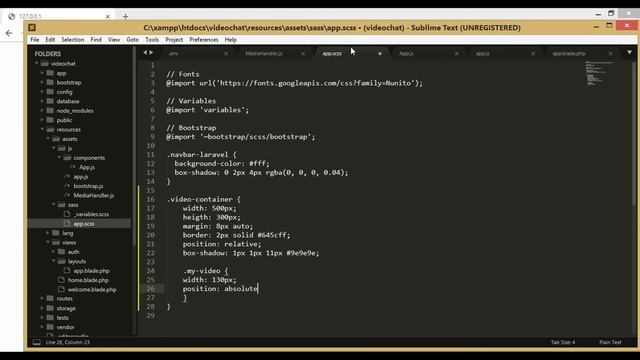Expand the storage folder
Image resolution: width=640 pixels, height=360 pixels.
pyautogui.click(x=42, y=308)
